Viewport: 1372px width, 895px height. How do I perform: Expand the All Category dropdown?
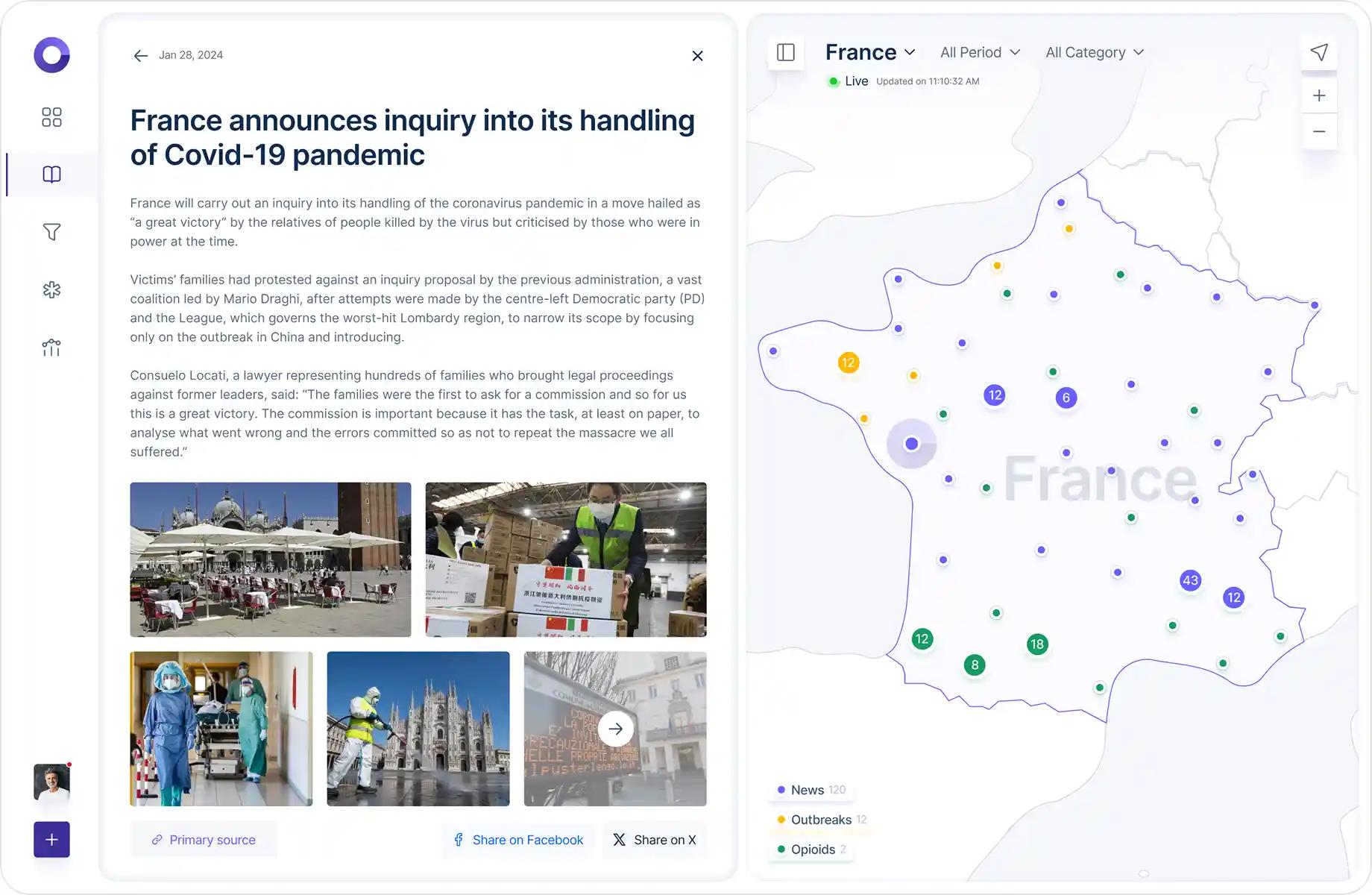click(1095, 52)
